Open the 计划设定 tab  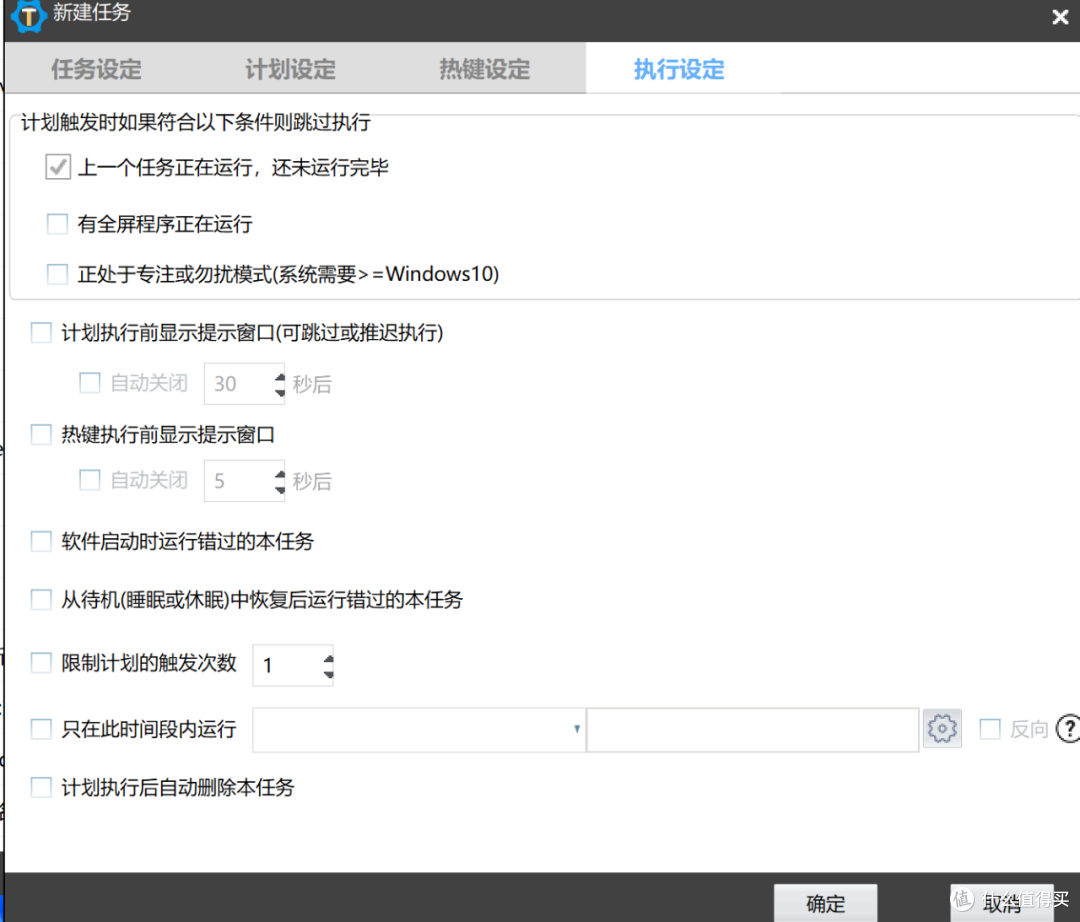click(290, 69)
